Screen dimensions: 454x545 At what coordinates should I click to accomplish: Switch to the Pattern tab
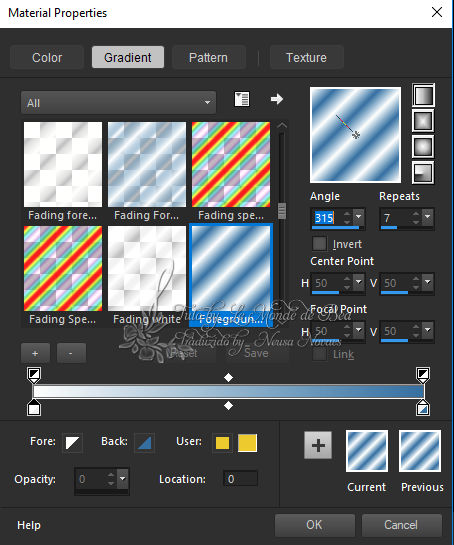click(x=209, y=57)
